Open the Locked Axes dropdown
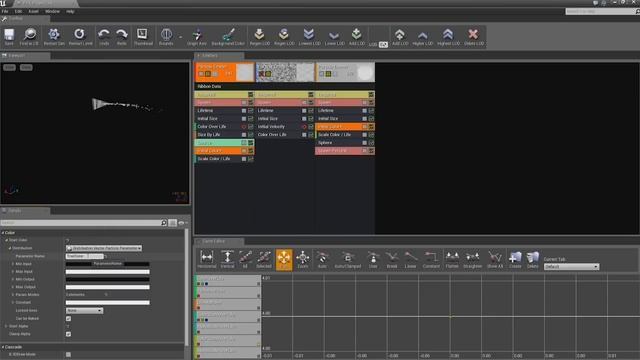The image size is (640, 360). coord(84,311)
